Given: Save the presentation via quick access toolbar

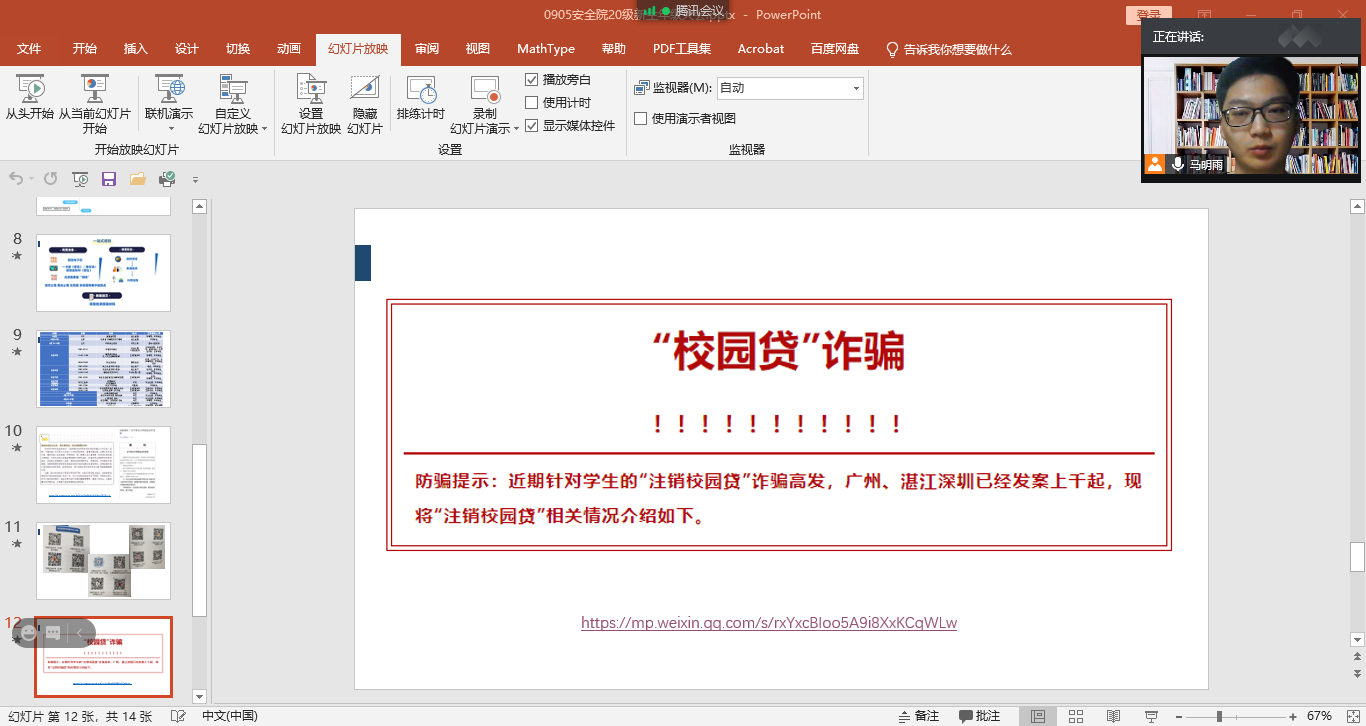Looking at the screenshot, I should [x=108, y=178].
